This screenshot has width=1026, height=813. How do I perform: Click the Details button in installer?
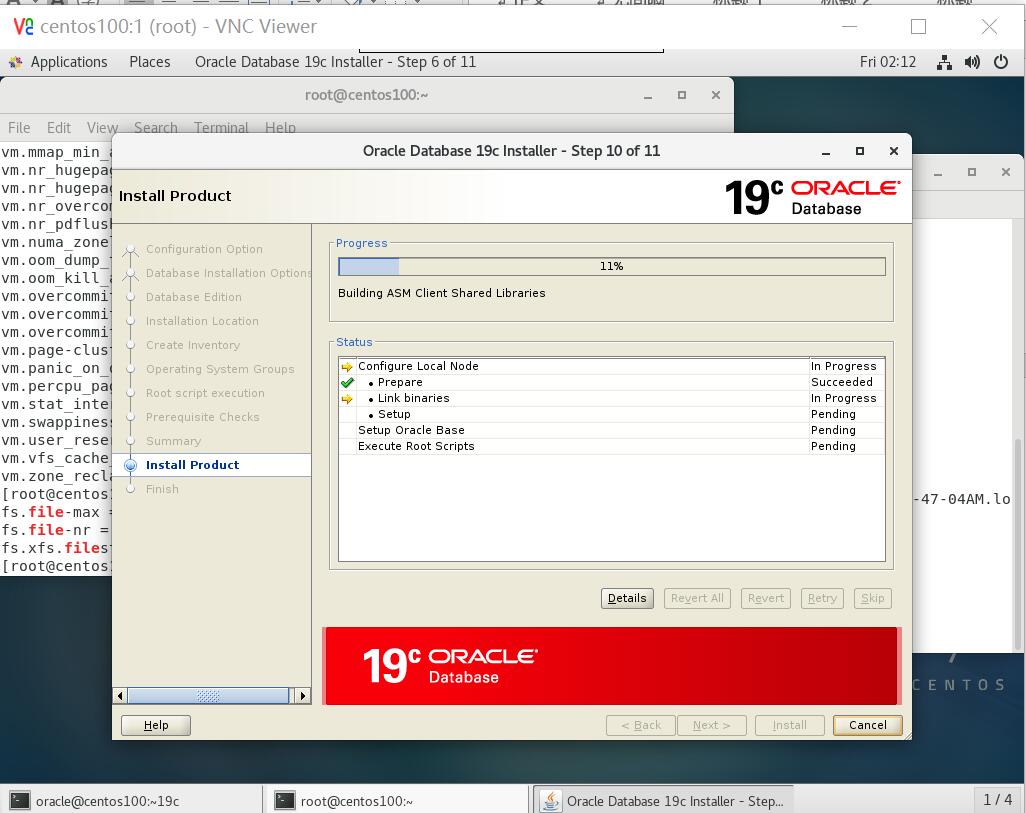point(627,598)
